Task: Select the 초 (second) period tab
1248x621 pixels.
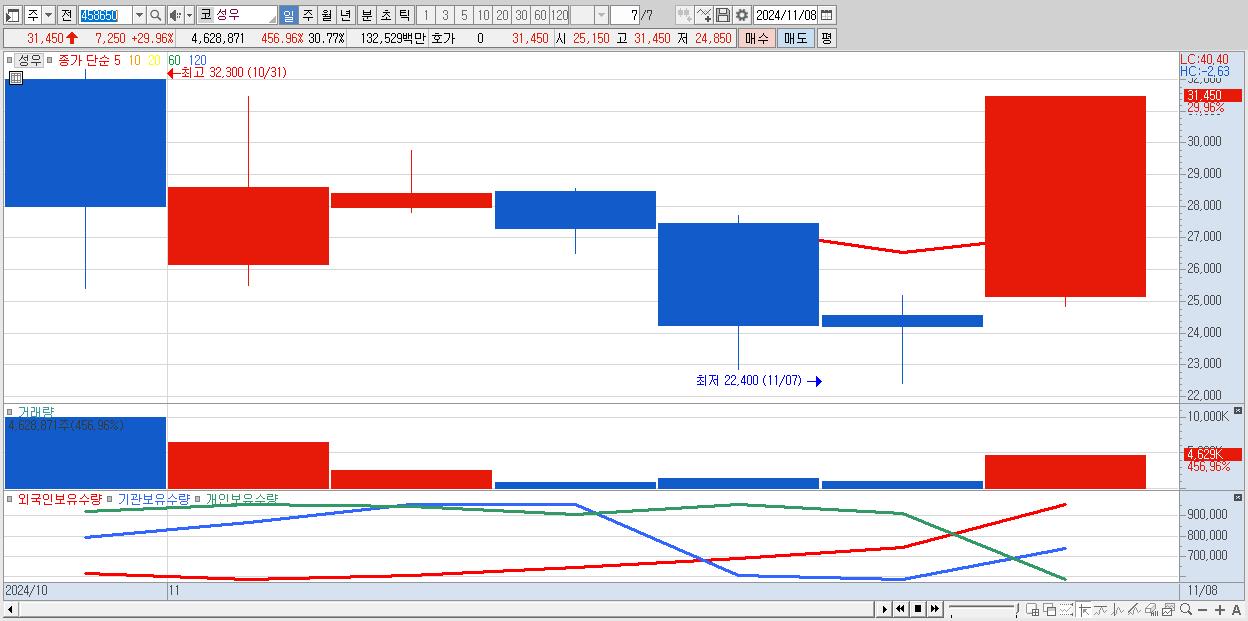Action: 386,15
